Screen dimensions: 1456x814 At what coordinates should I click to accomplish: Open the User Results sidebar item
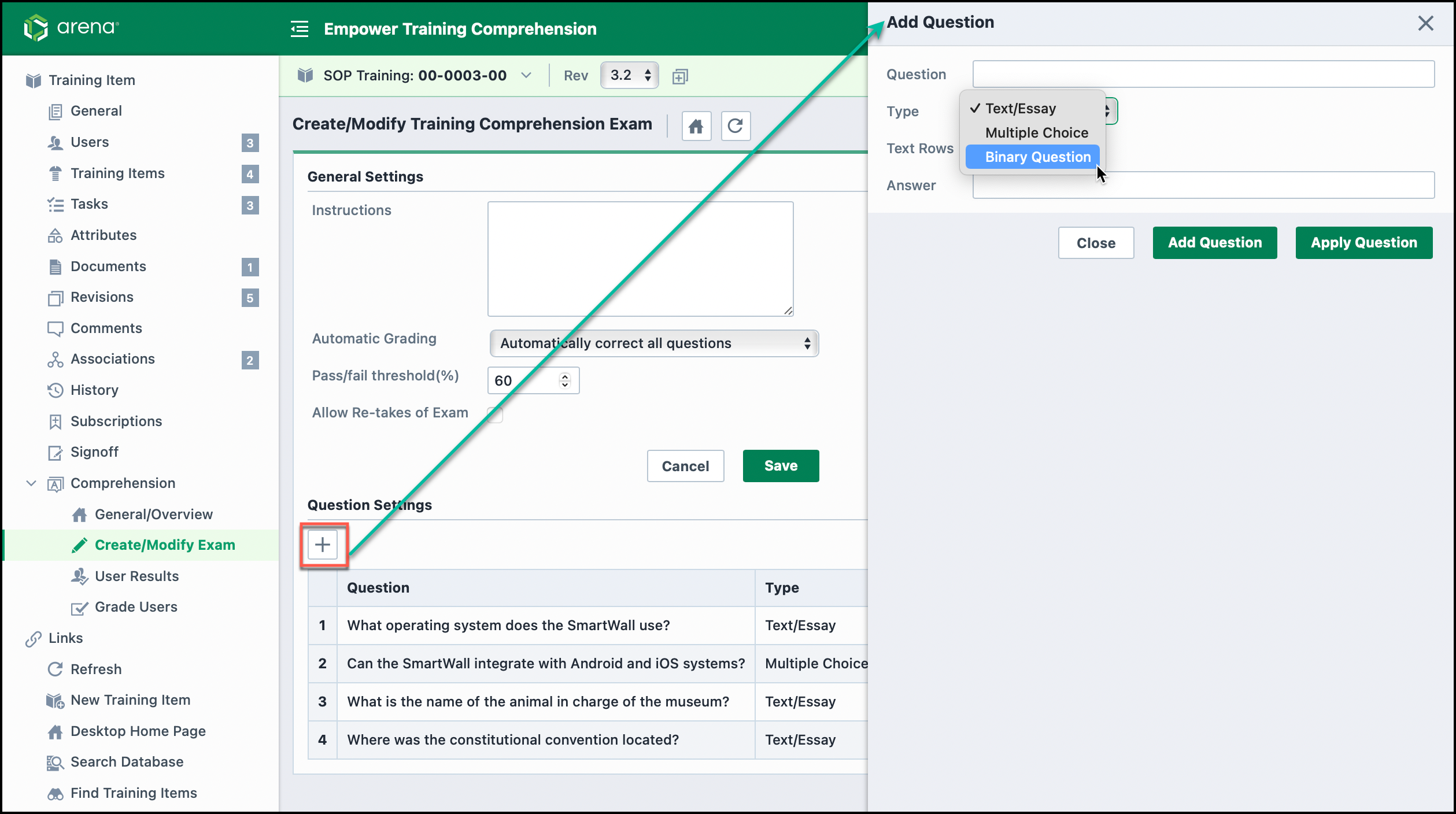(136, 576)
